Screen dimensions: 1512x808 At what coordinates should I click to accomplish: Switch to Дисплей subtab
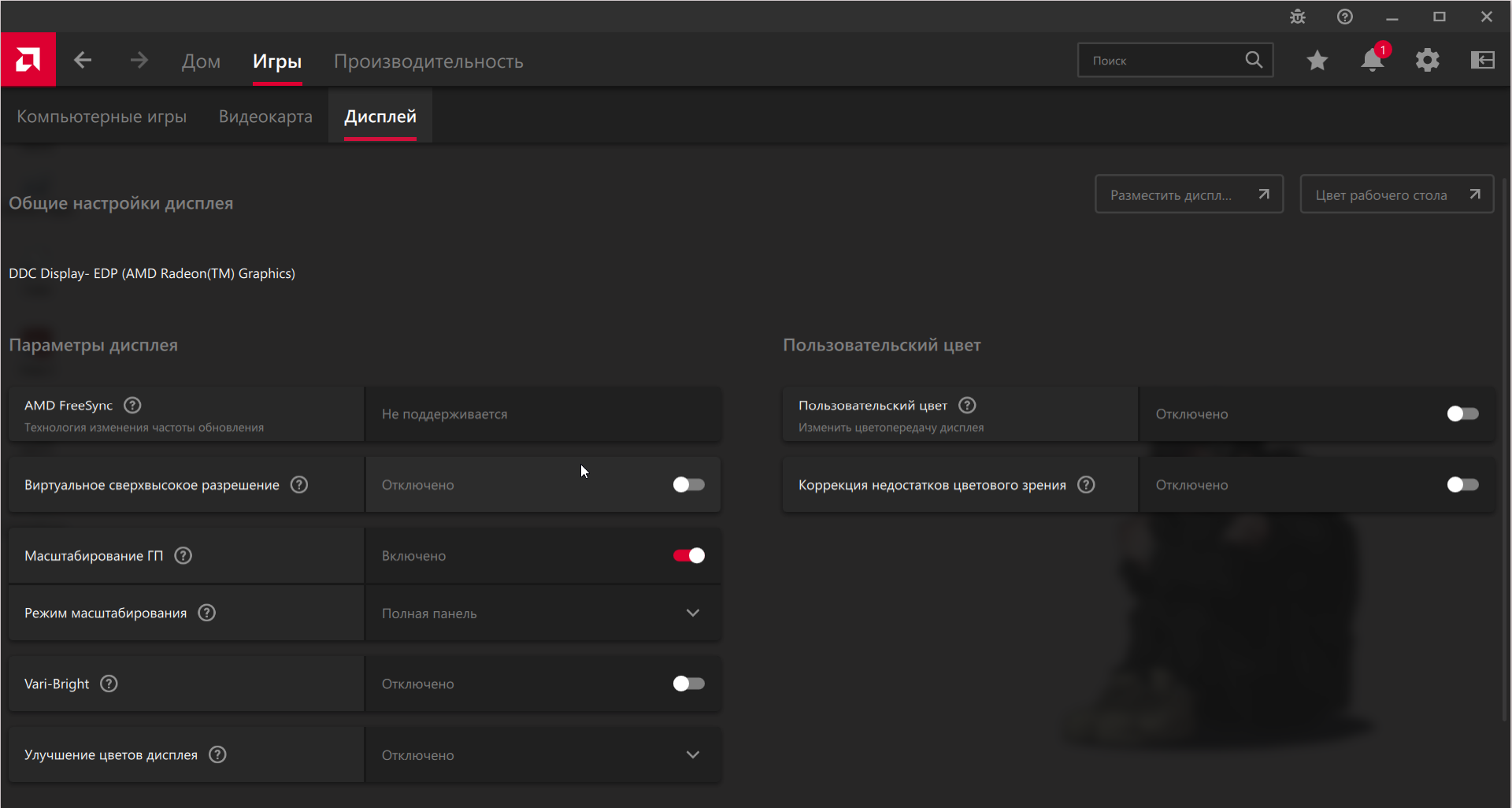[380, 117]
